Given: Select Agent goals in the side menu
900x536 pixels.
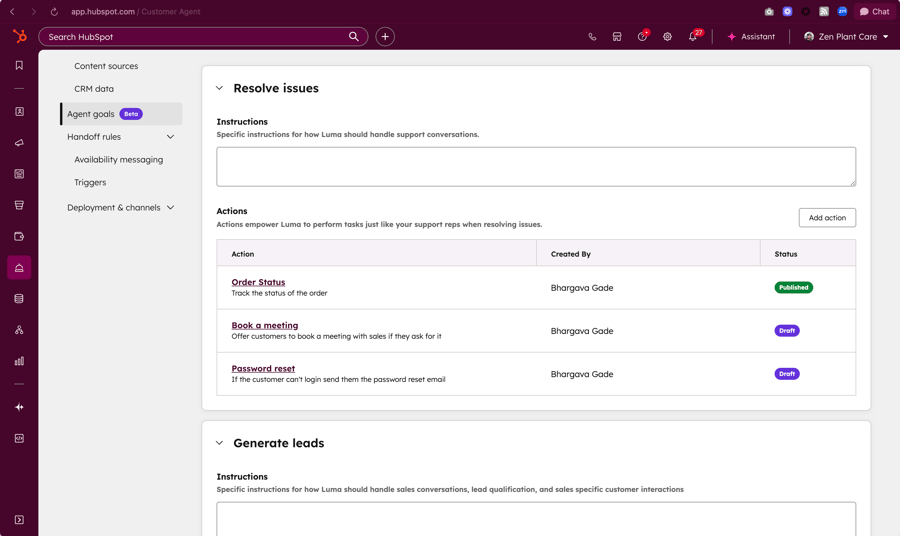Looking at the screenshot, I should [x=91, y=114].
